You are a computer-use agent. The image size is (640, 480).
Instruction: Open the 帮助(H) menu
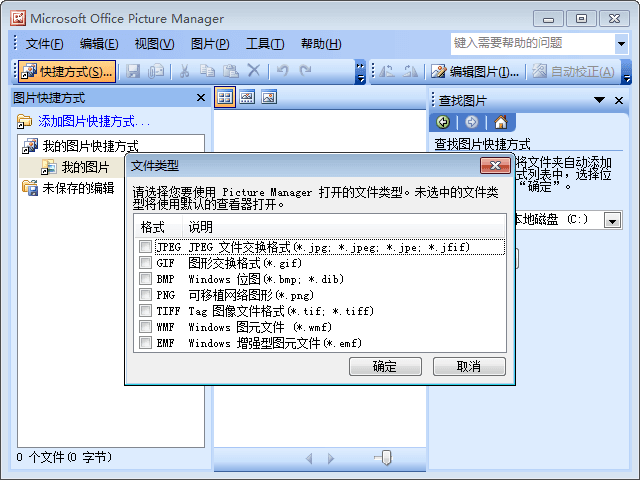click(x=321, y=44)
